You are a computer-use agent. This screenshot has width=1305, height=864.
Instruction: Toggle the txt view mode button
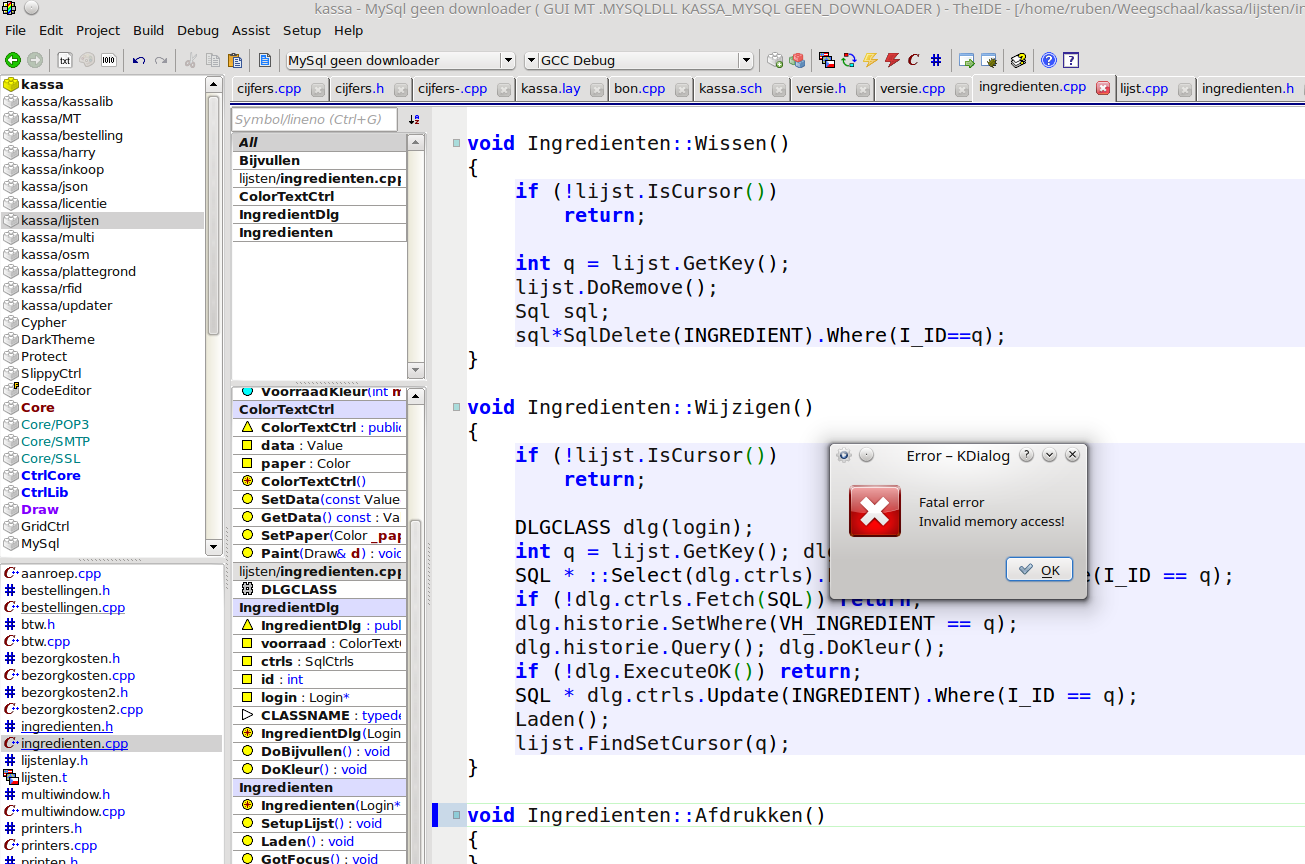(65, 60)
